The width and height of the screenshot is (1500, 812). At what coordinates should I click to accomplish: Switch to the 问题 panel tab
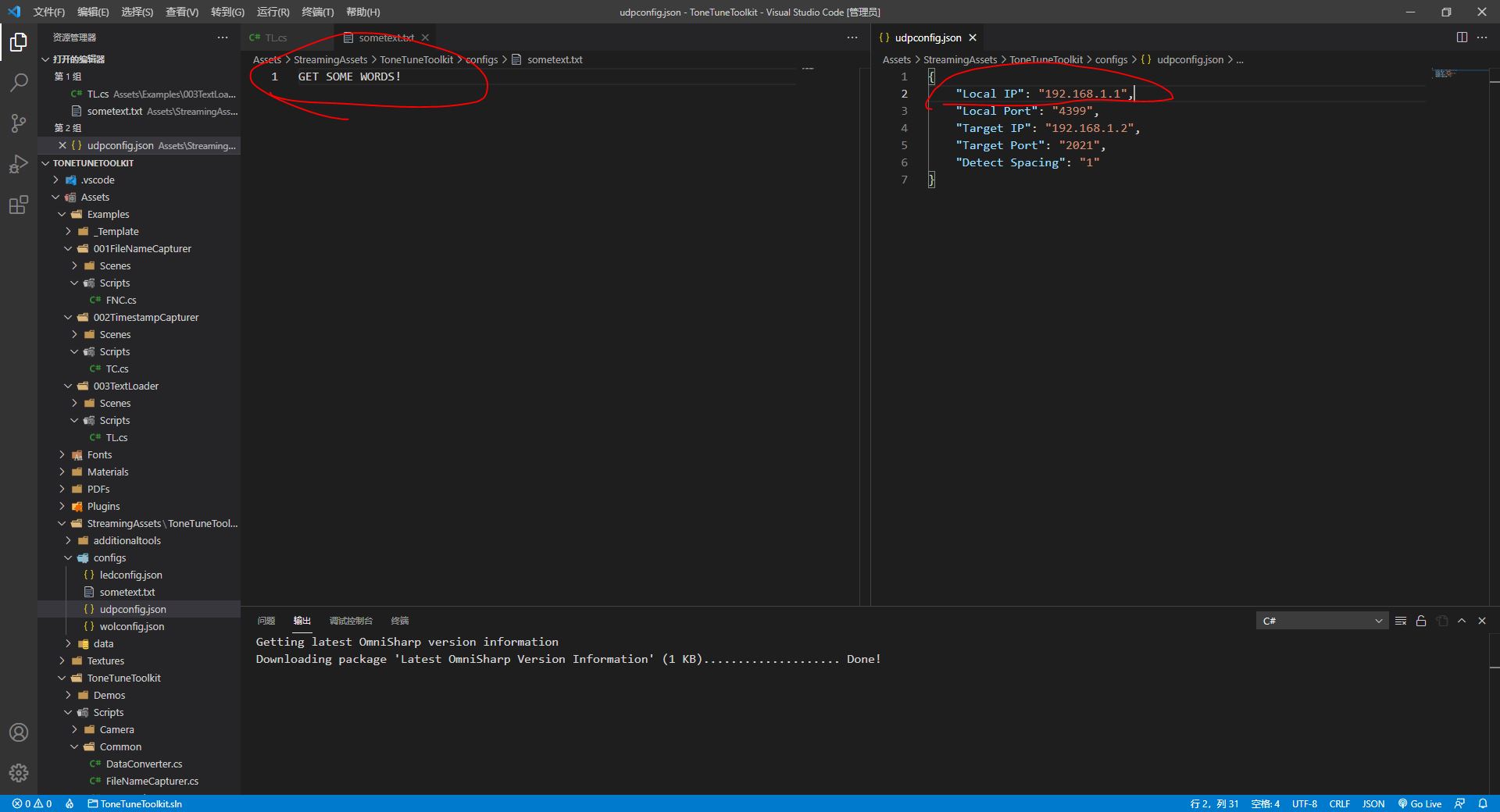coord(266,621)
